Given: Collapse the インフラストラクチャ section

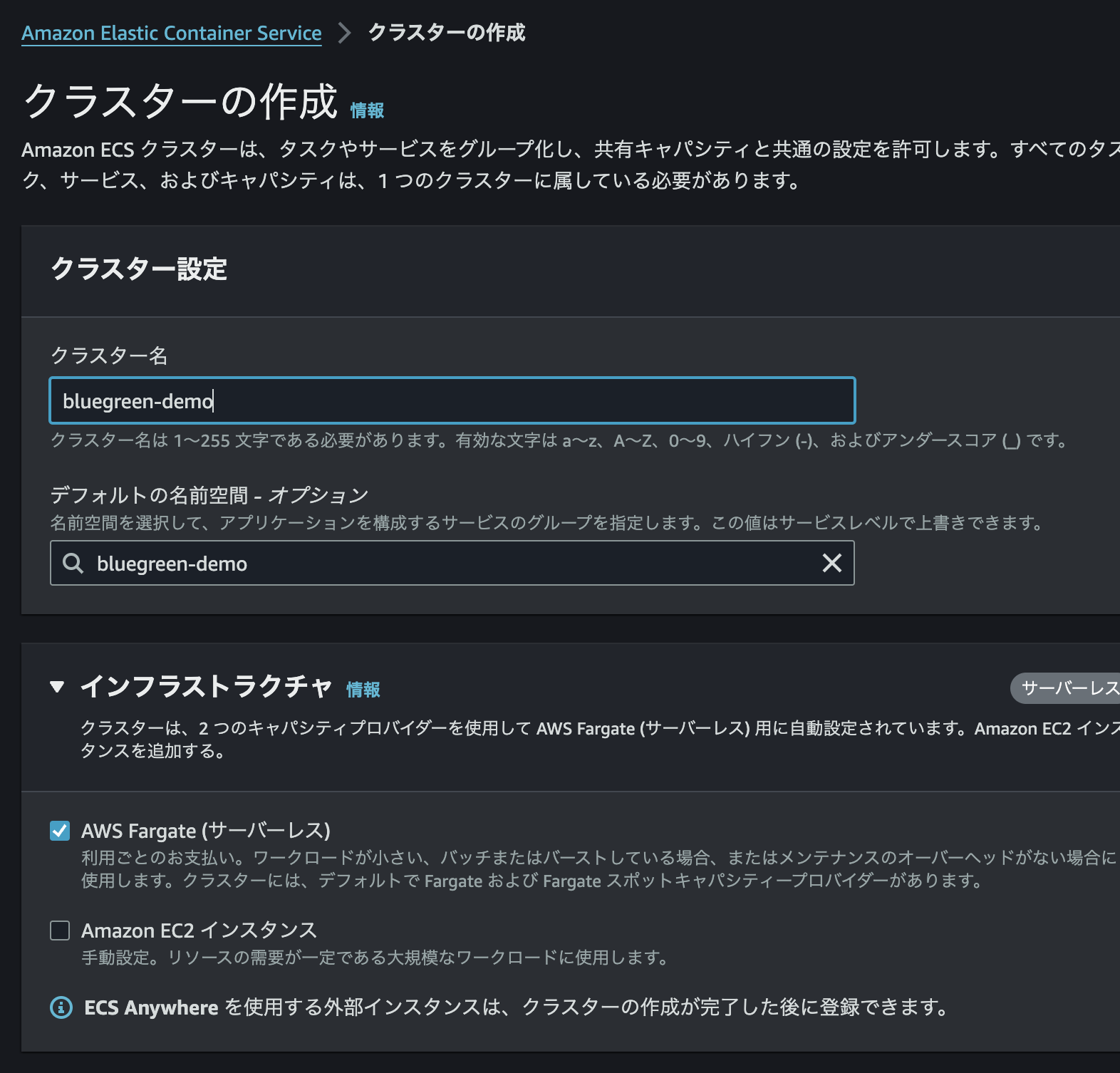Looking at the screenshot, I should pos(58,687).
